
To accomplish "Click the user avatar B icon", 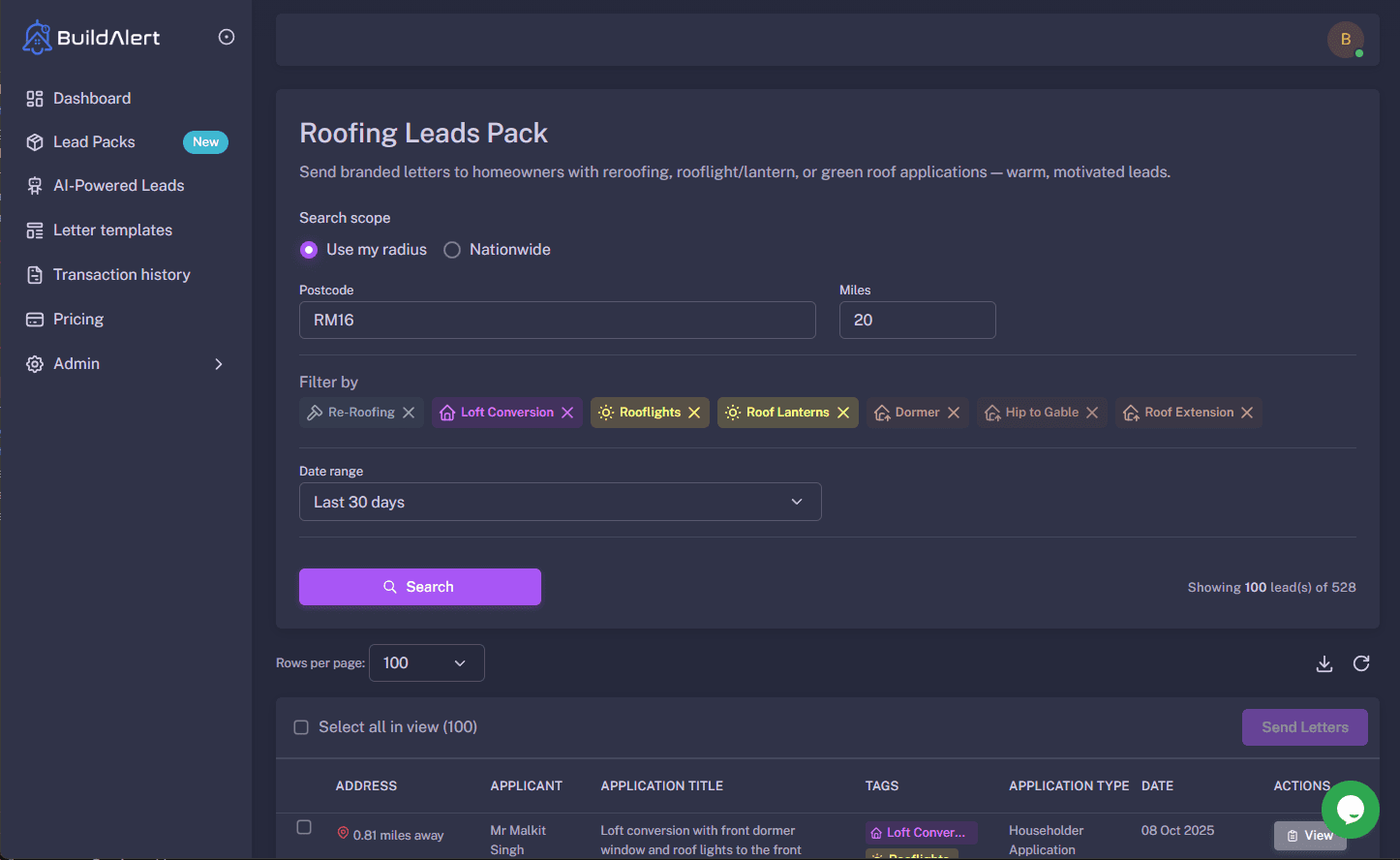I will 1345,40.
